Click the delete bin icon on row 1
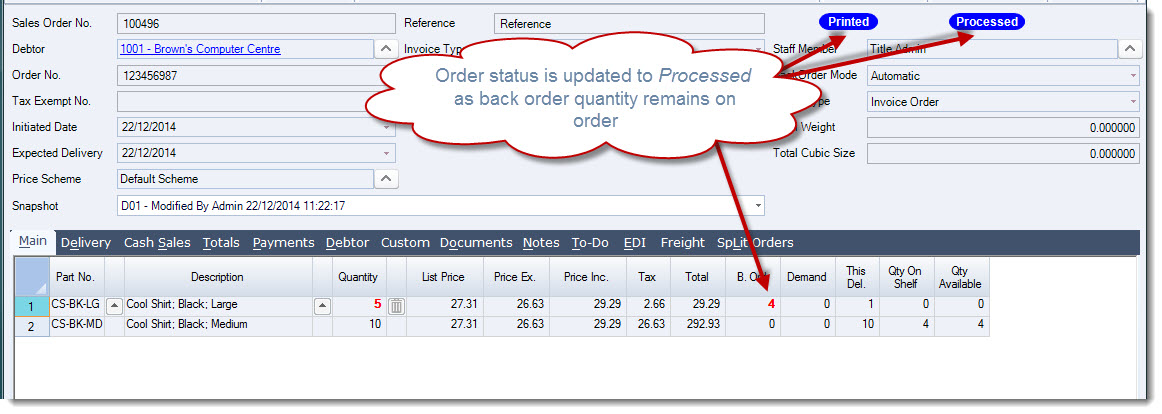 (396, 304)
